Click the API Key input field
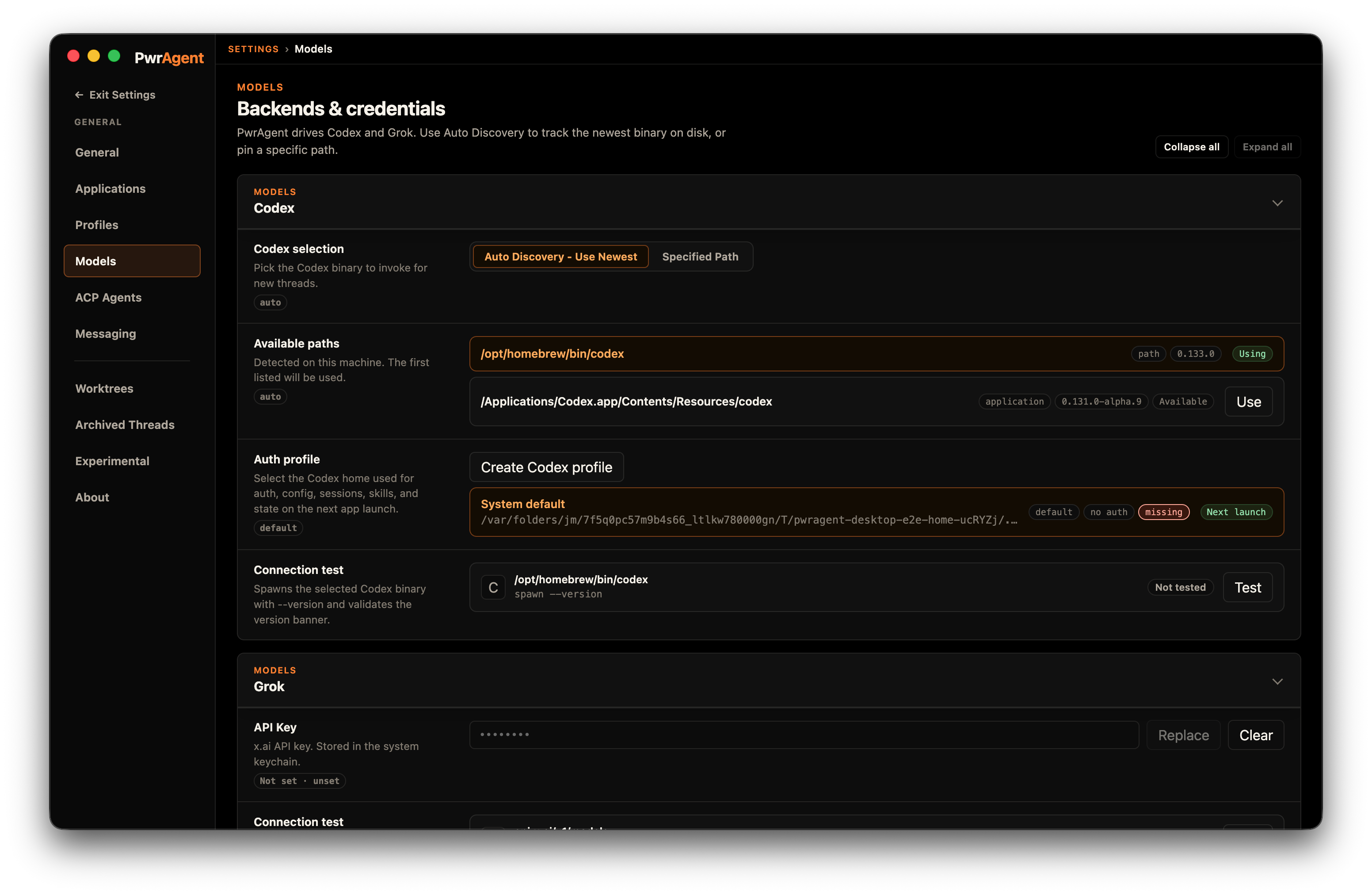 [804, 735]
